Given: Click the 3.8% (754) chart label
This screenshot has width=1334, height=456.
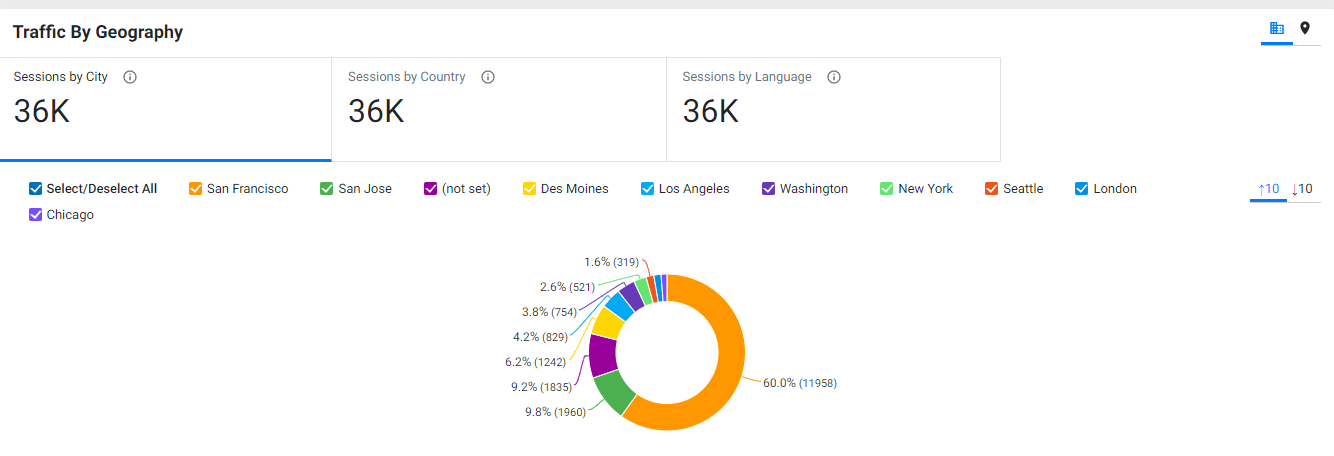Looking at the screenshot, I should tap(549, 312).
